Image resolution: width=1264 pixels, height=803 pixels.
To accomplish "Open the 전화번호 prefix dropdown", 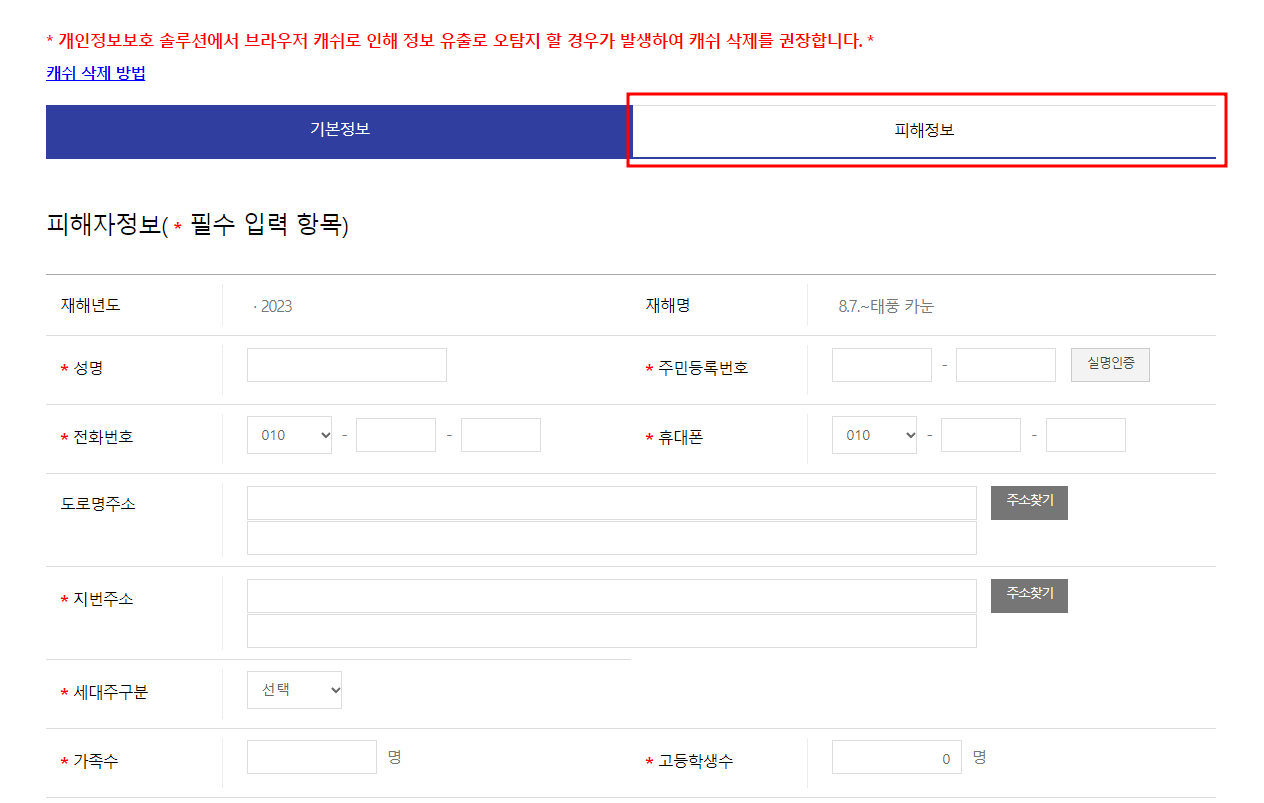I will pyautogui.click(x=289, y=434).
